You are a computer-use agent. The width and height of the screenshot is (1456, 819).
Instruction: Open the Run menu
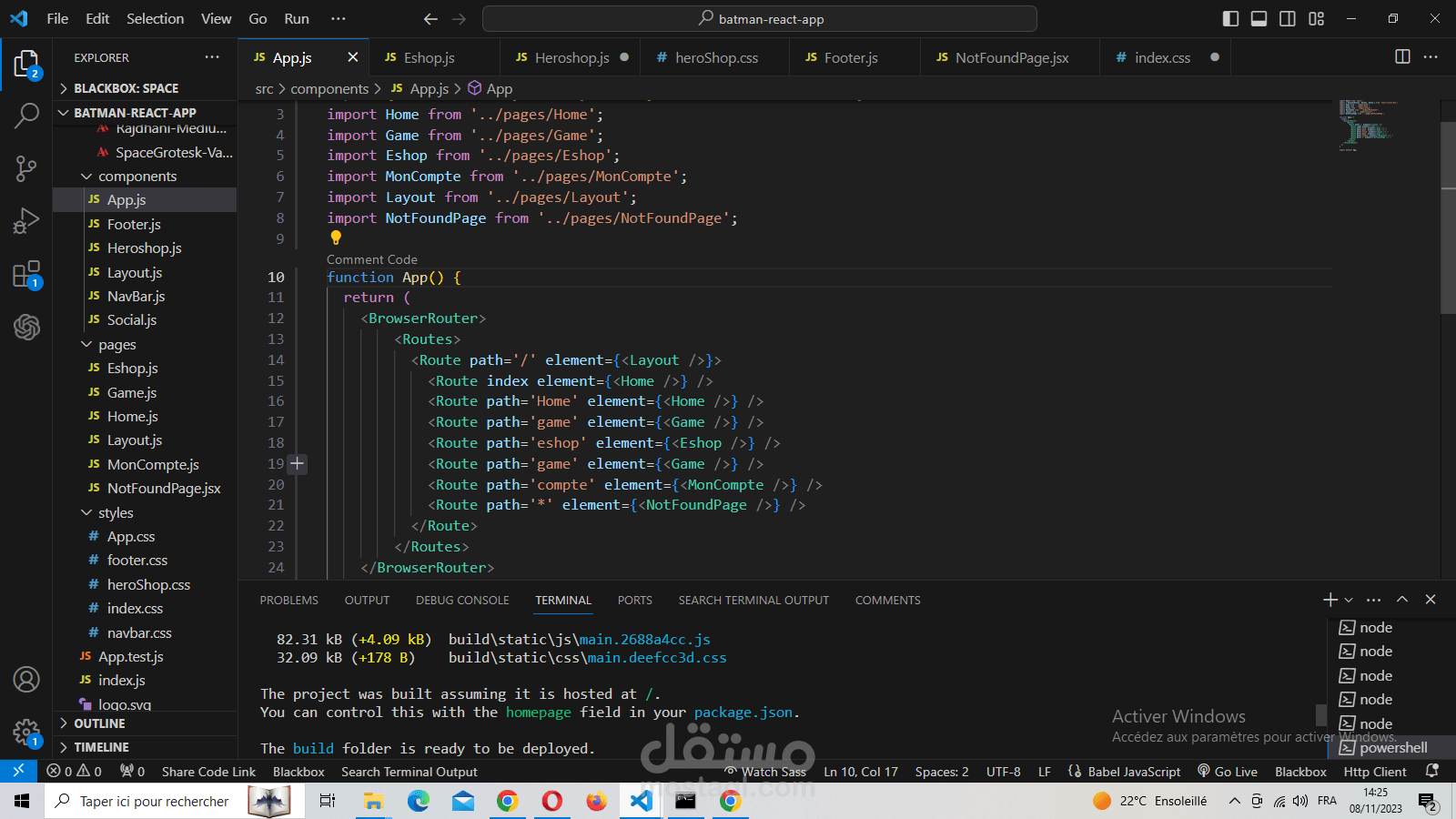[297, 18]
